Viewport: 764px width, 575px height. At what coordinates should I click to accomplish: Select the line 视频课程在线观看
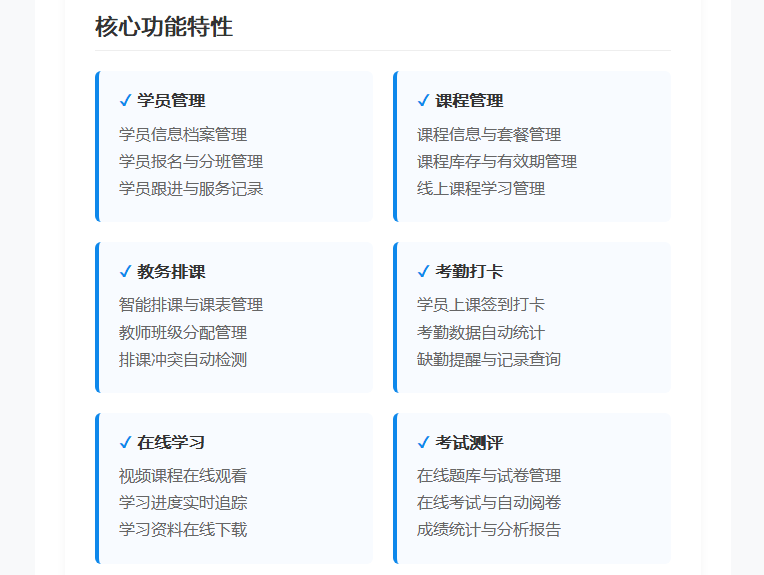pyautogui.click(x=183, y=476)
